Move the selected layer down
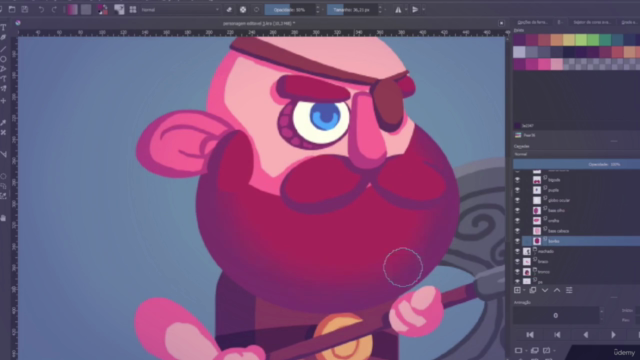The width and height of the screenshot is (640, 360). [545, 290]
